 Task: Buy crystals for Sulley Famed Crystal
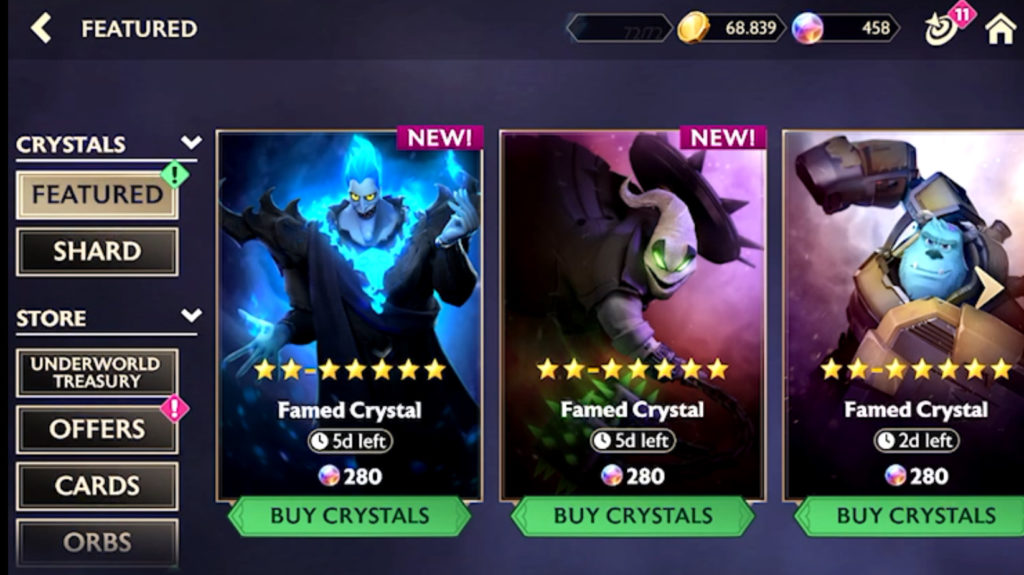[914, 516]
